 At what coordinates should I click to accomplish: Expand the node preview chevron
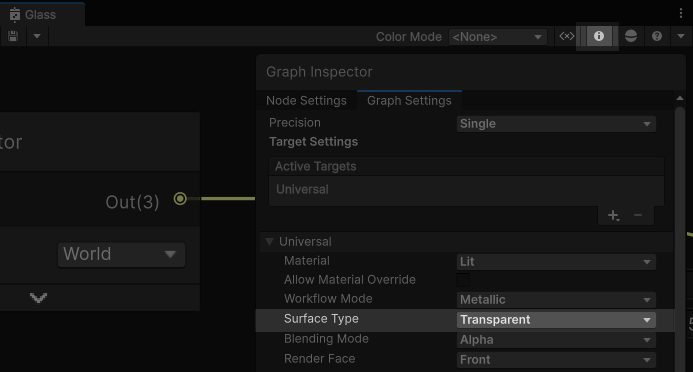38,298
